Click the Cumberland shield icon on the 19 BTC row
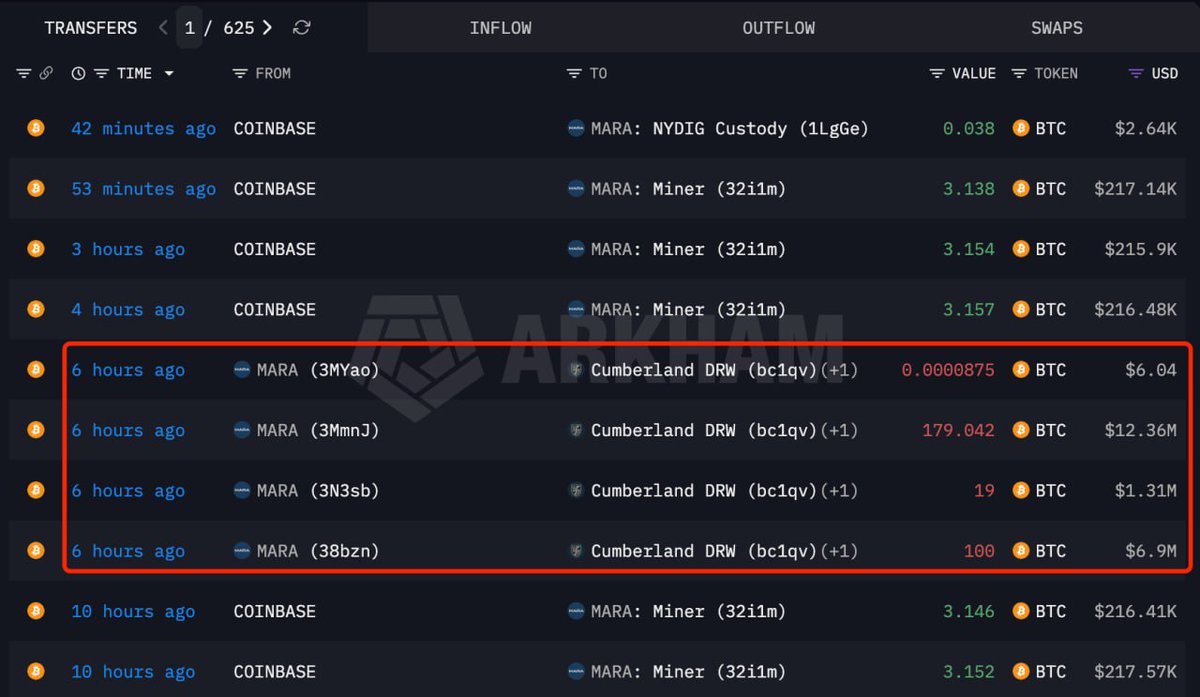The width and height of the screenshot is (1200, 697). tap(576, 491)
